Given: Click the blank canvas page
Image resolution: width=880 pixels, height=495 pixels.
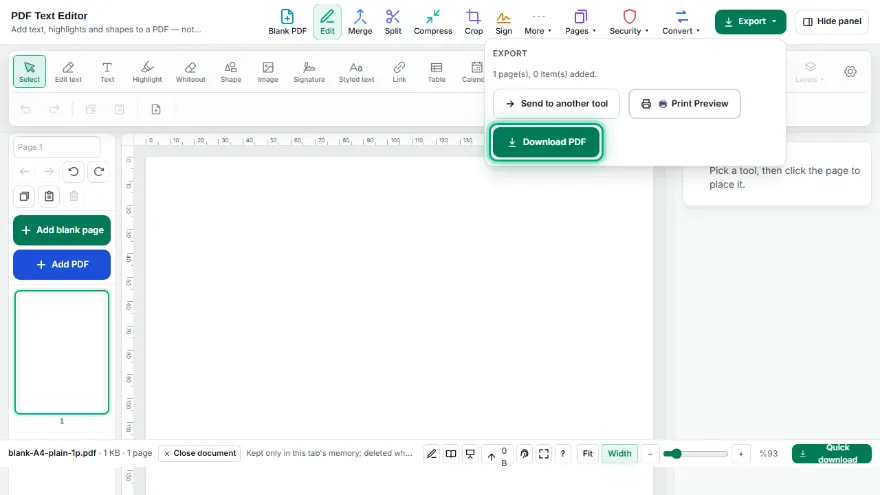Looking at the screenshot, I should pos(399,297).
